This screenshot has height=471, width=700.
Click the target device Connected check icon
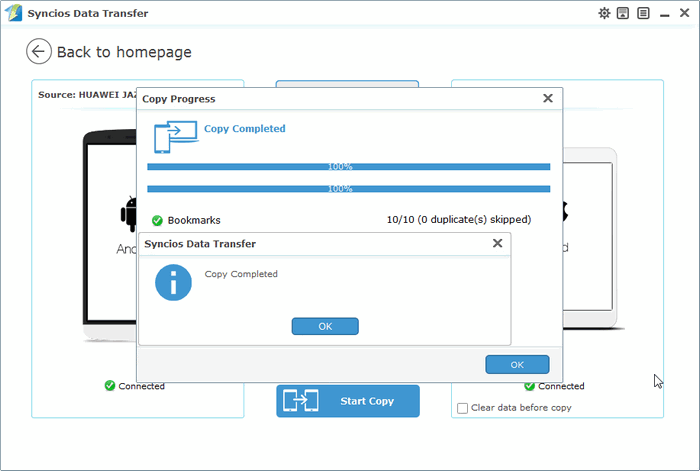click(529, 386)
